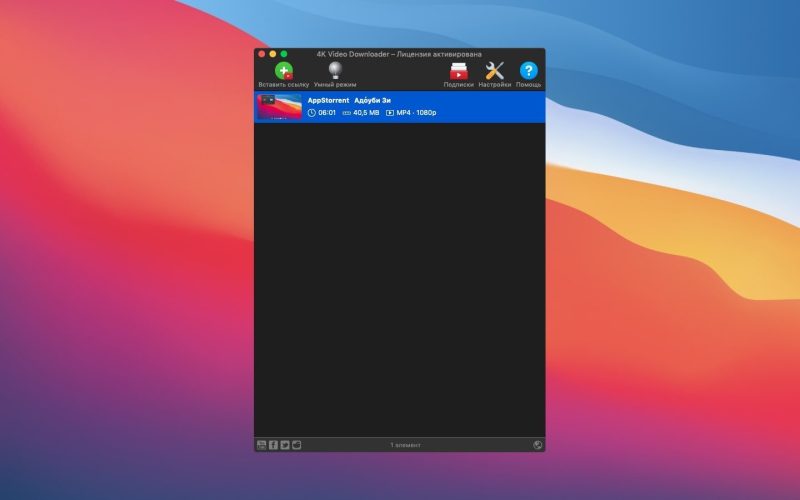Click the MP4 · 1080p format label
Image resolution: width=800 pixels, height=500 pixels.
(416, 113)
